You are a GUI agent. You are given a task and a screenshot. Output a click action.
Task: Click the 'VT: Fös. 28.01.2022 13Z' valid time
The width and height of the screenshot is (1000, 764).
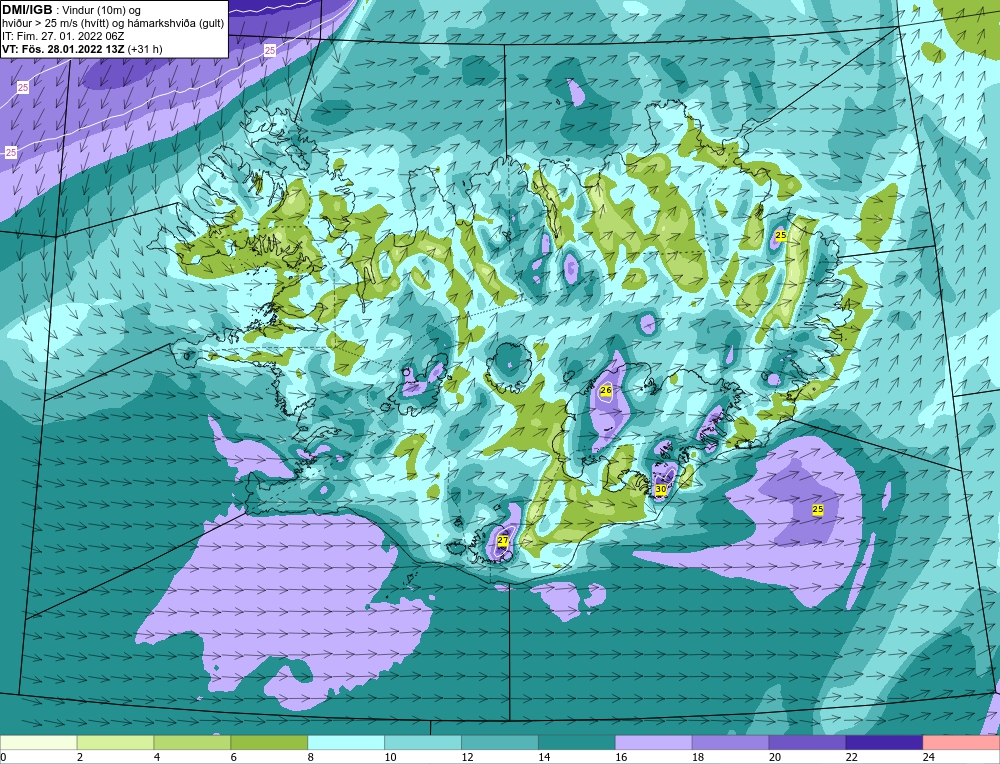(x=64, y=49)
